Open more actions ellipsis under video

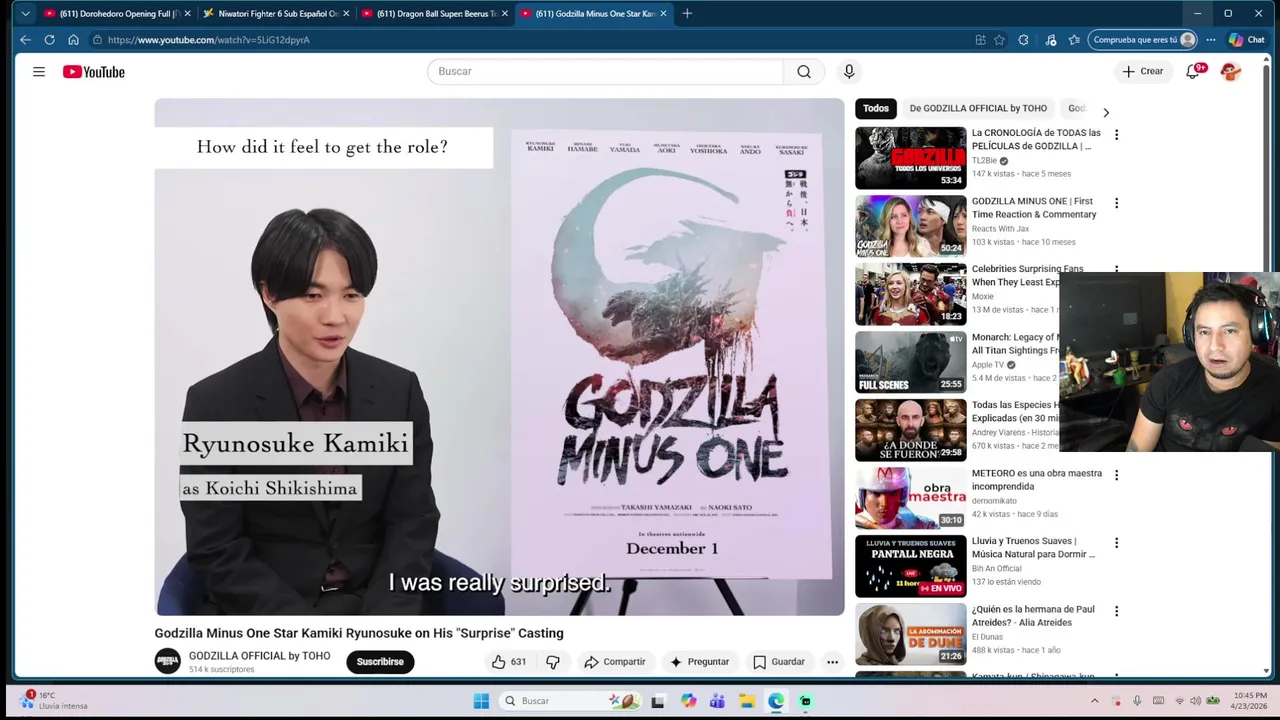[x=832, y=662]
